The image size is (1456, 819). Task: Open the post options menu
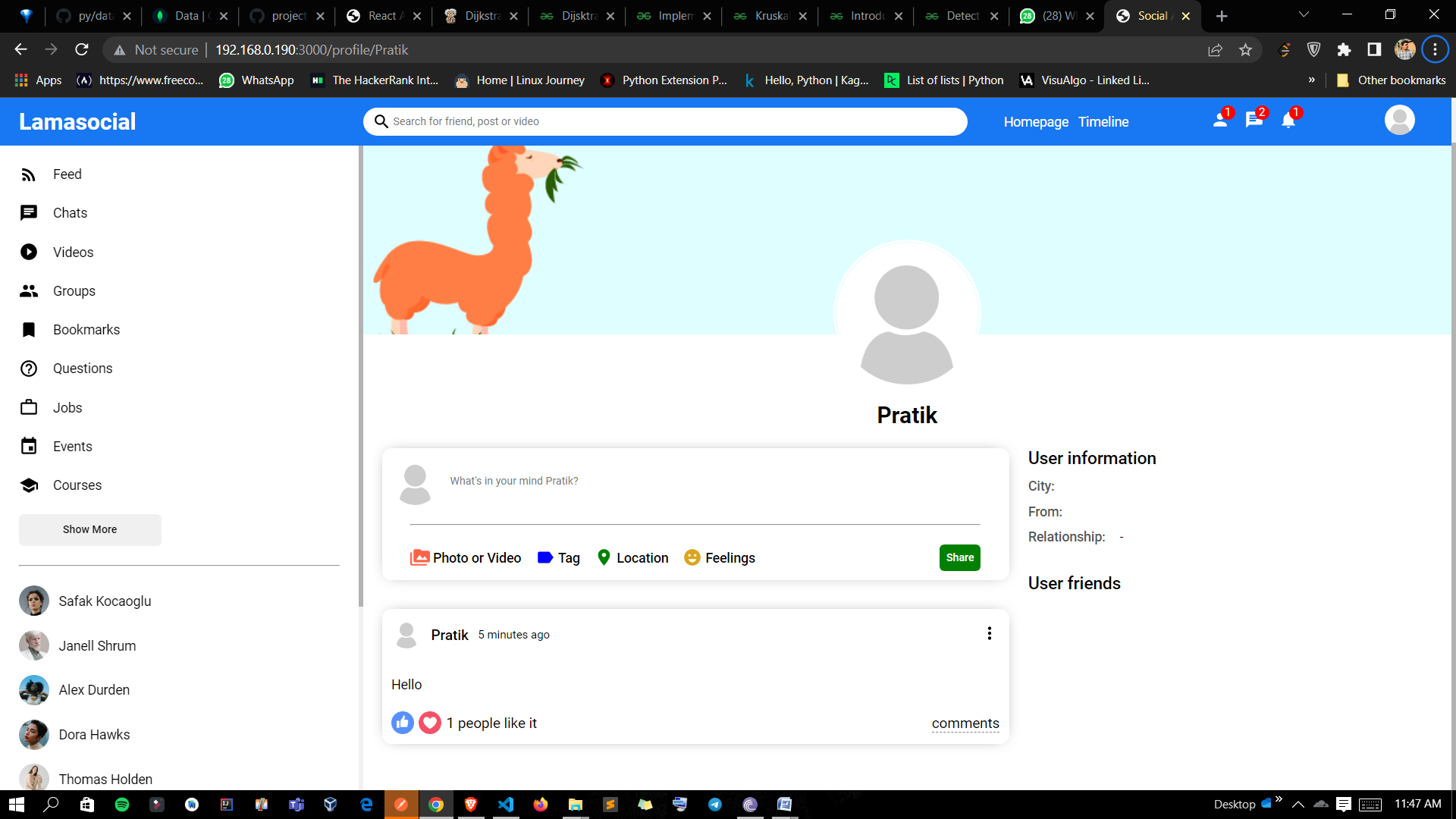pyautogui.click(x=989, y=633)
